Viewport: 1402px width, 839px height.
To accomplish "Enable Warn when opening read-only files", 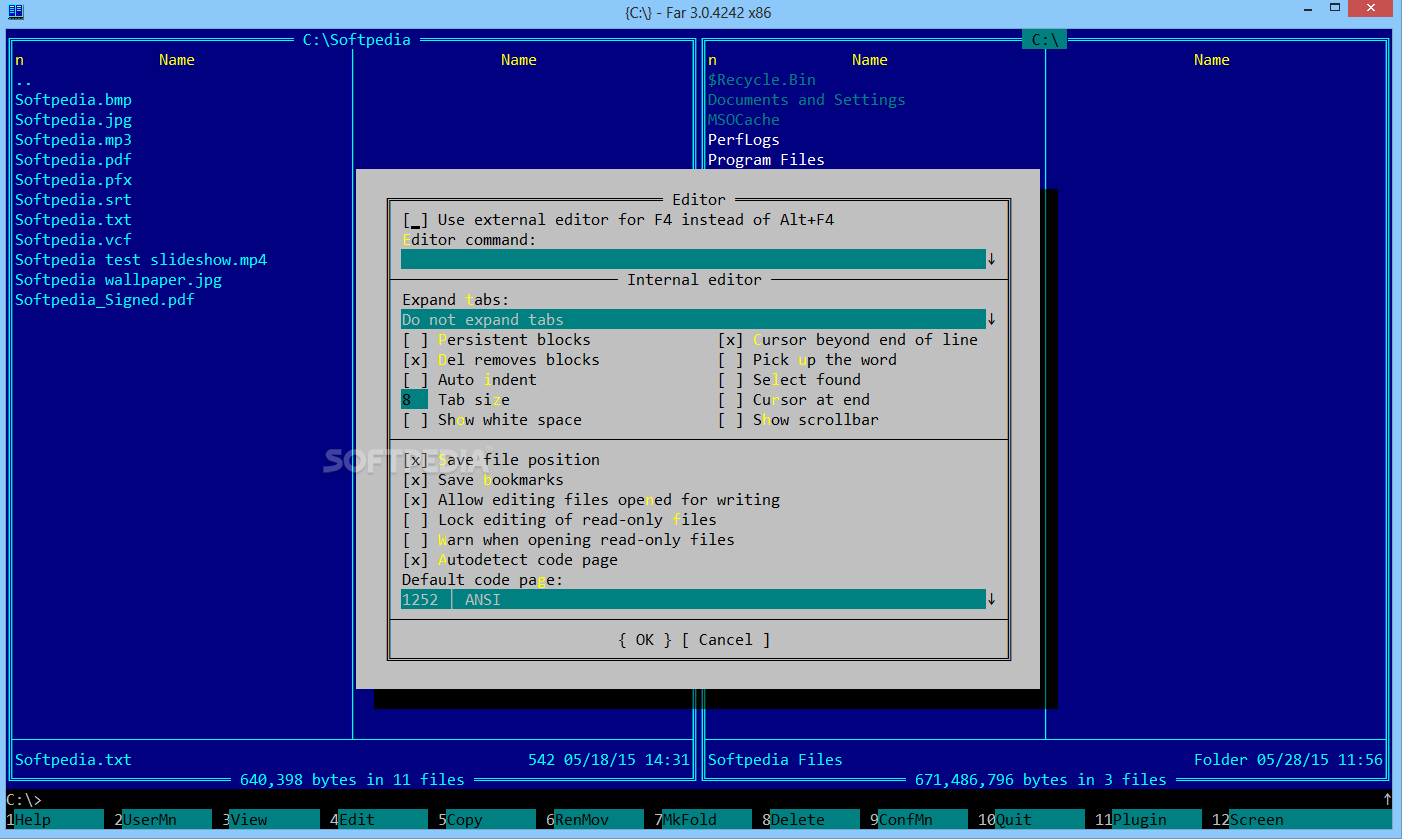I will 416,540.
